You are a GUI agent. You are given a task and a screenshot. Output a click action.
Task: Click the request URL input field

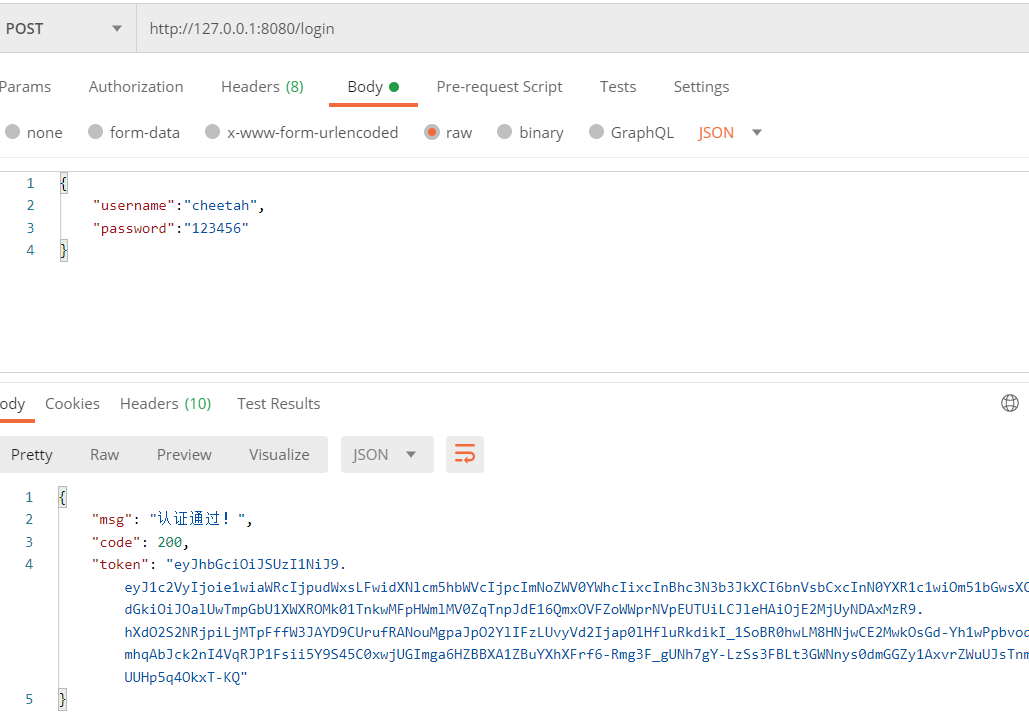(x=580, y=29)
